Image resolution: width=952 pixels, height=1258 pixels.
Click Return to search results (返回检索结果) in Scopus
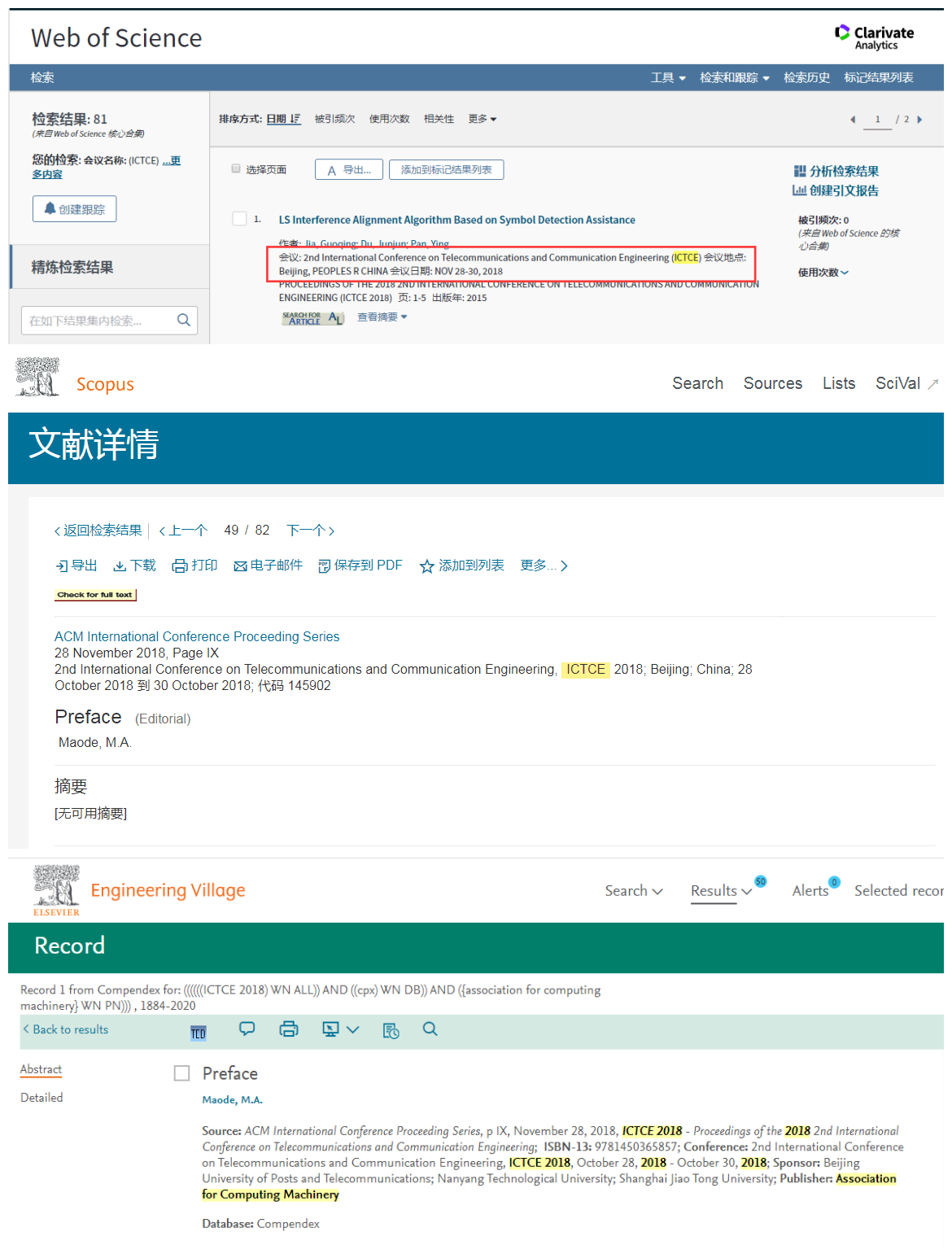[x=98, y=531]
